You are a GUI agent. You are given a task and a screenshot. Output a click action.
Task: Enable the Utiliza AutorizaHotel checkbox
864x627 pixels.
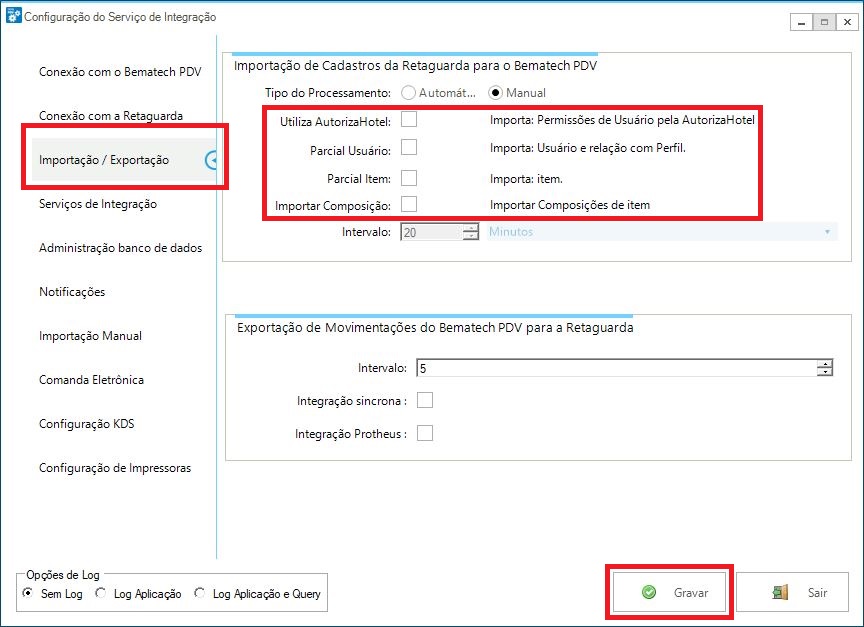(x=409, y=119)
